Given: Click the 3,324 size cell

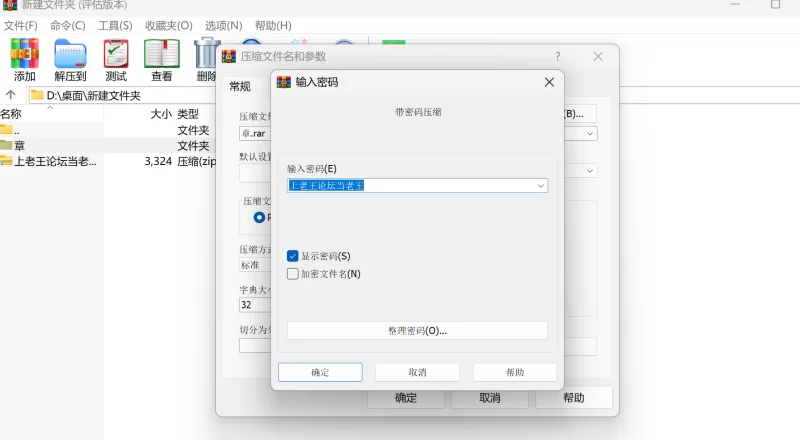Looking at the screenshot, I should (158, 161).
